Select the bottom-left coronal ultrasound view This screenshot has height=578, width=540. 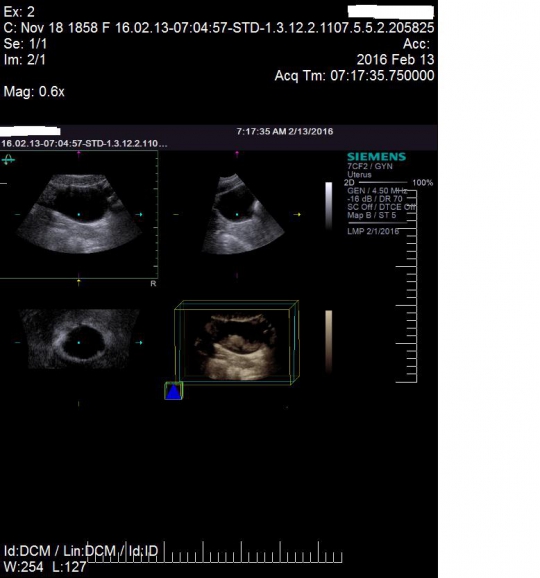(x=79, y=339)
